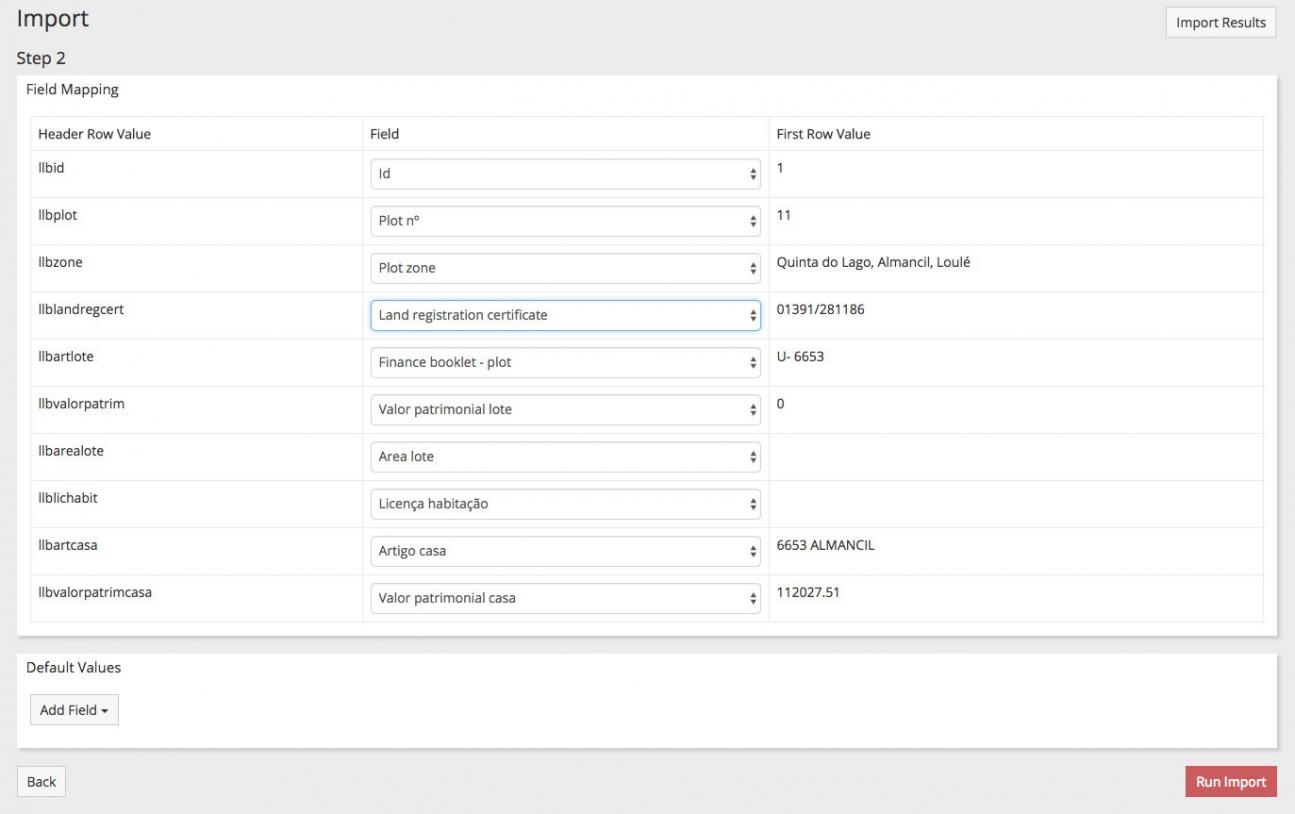Click the 112027.51 first row value

tap(809, 592)
